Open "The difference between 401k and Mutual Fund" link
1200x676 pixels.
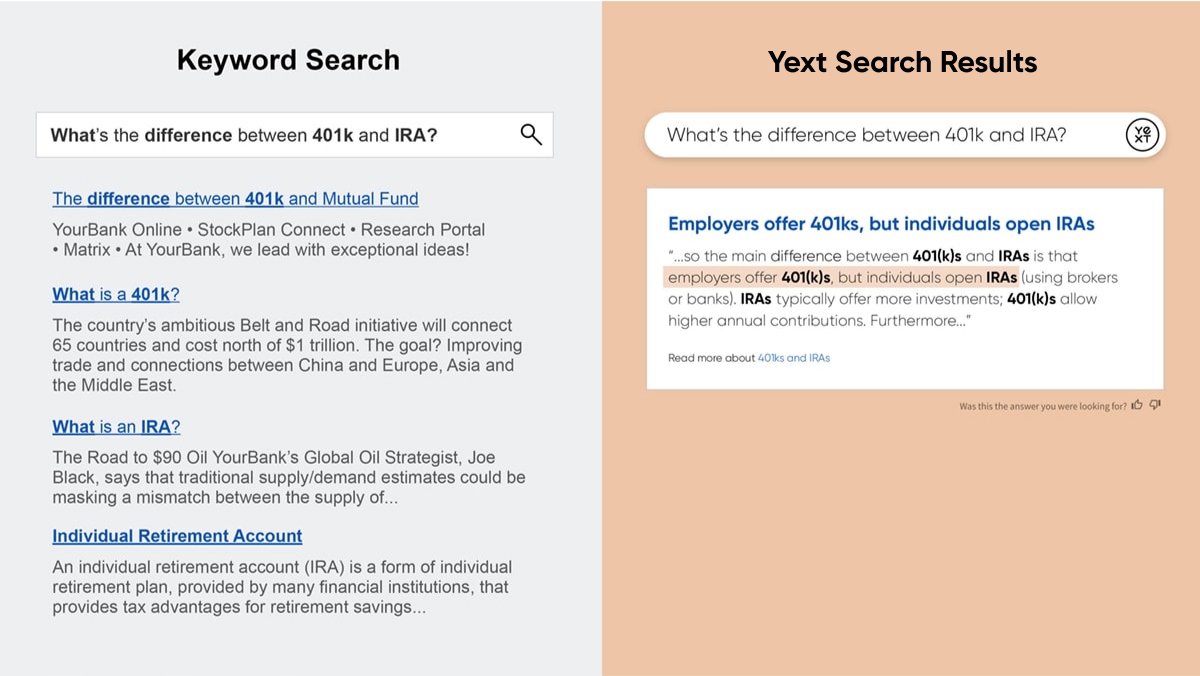coord(235,199)
